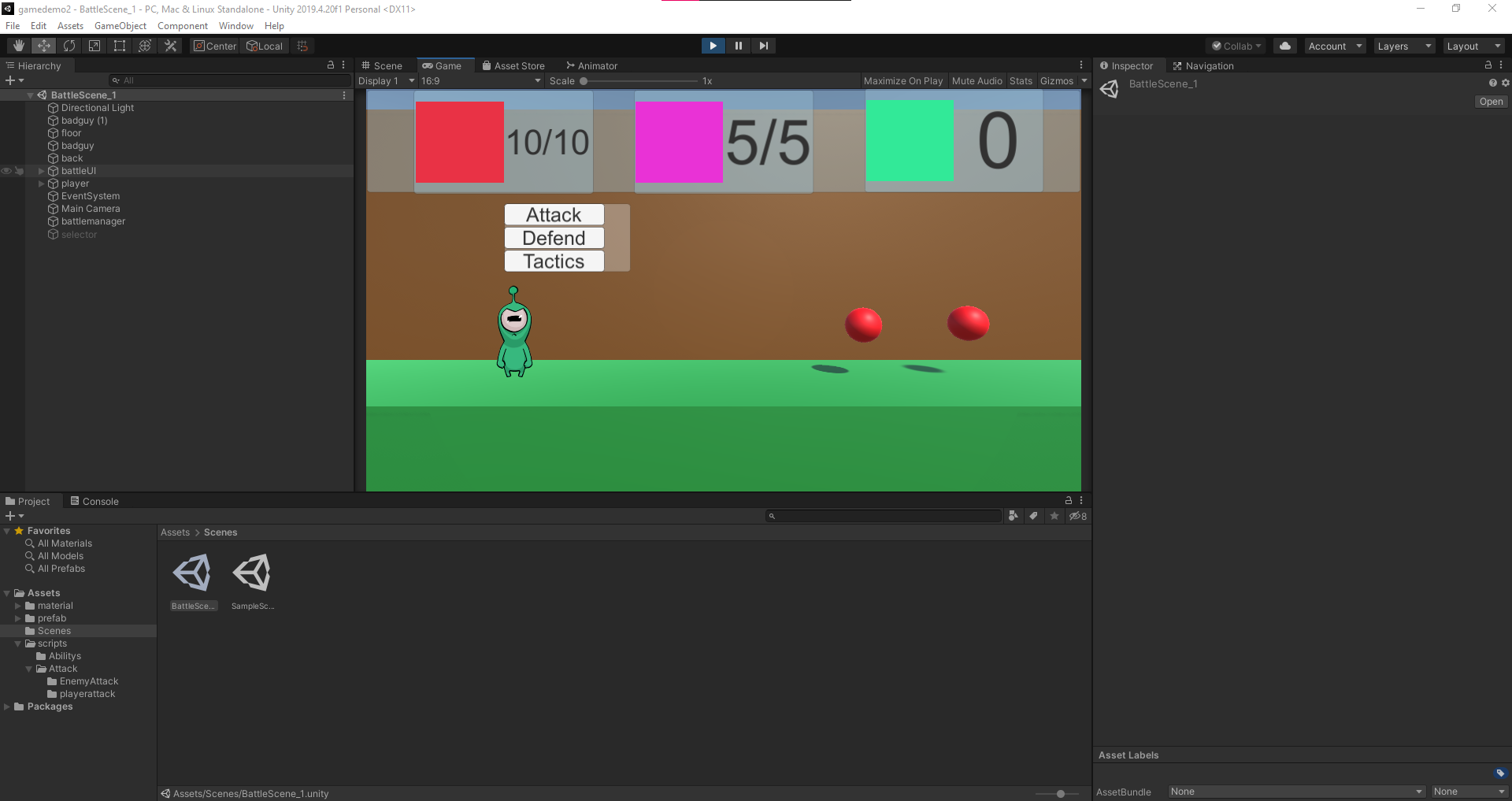Open the GameObject menu

120,26
